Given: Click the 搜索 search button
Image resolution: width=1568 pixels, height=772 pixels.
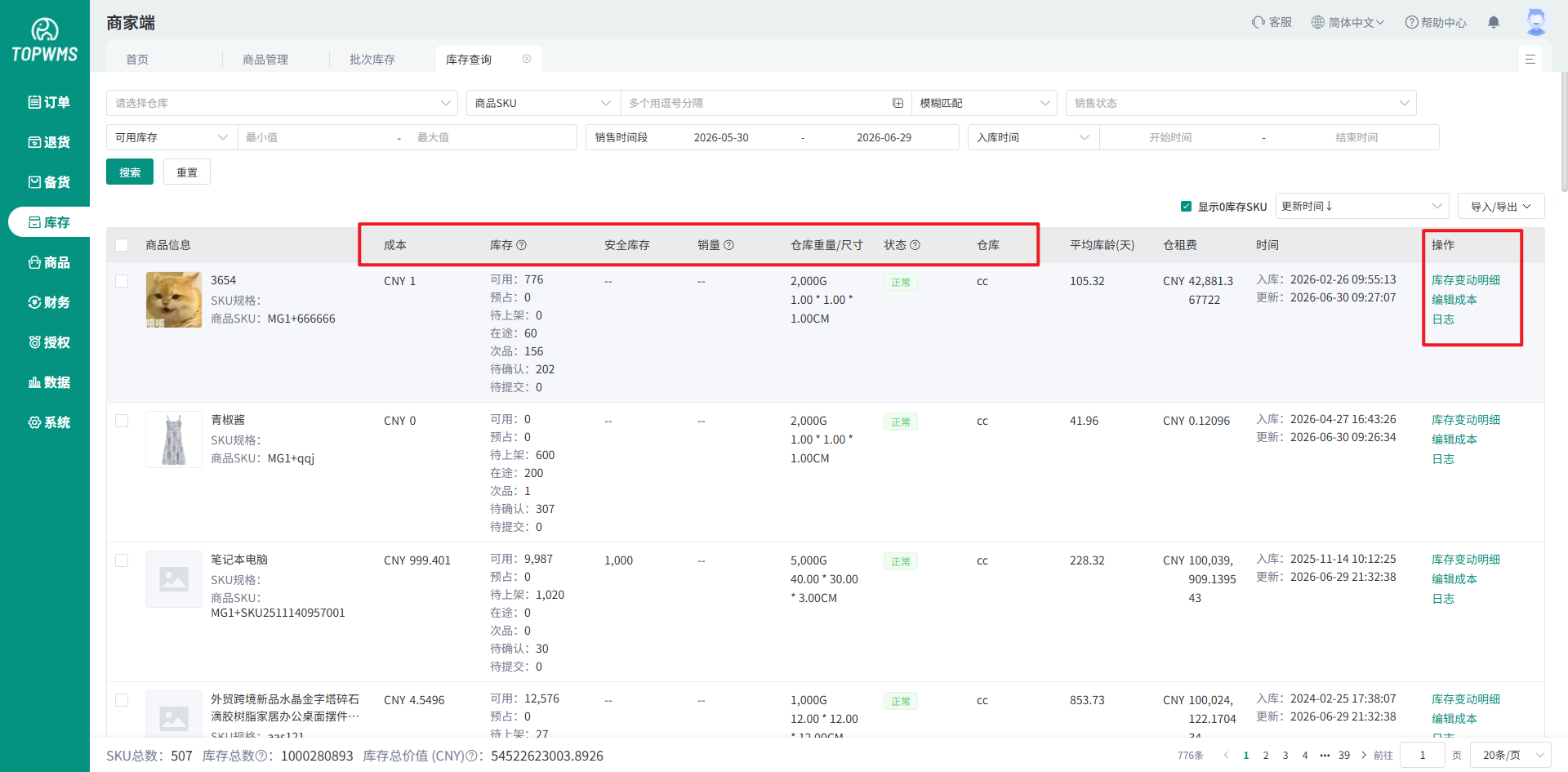Looking at the screenshot, I should (x=130, y=172).
